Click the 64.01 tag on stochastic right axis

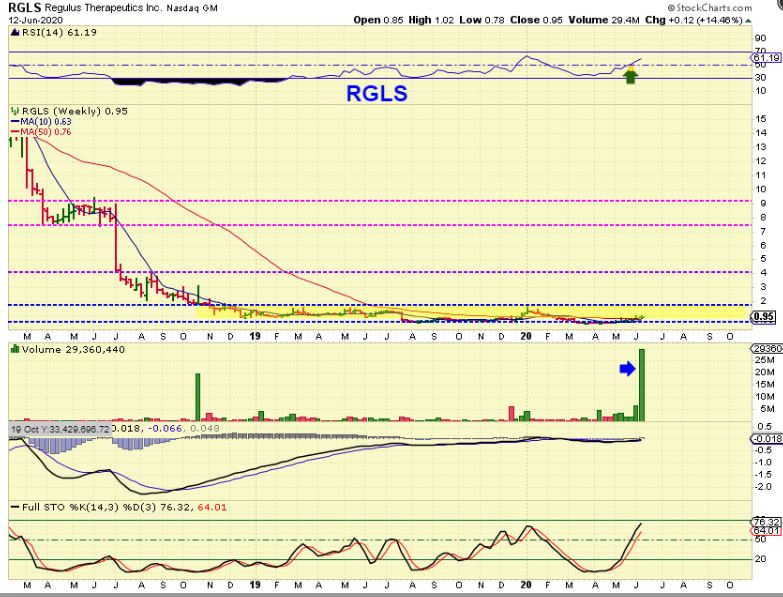(x=767, y=530)
